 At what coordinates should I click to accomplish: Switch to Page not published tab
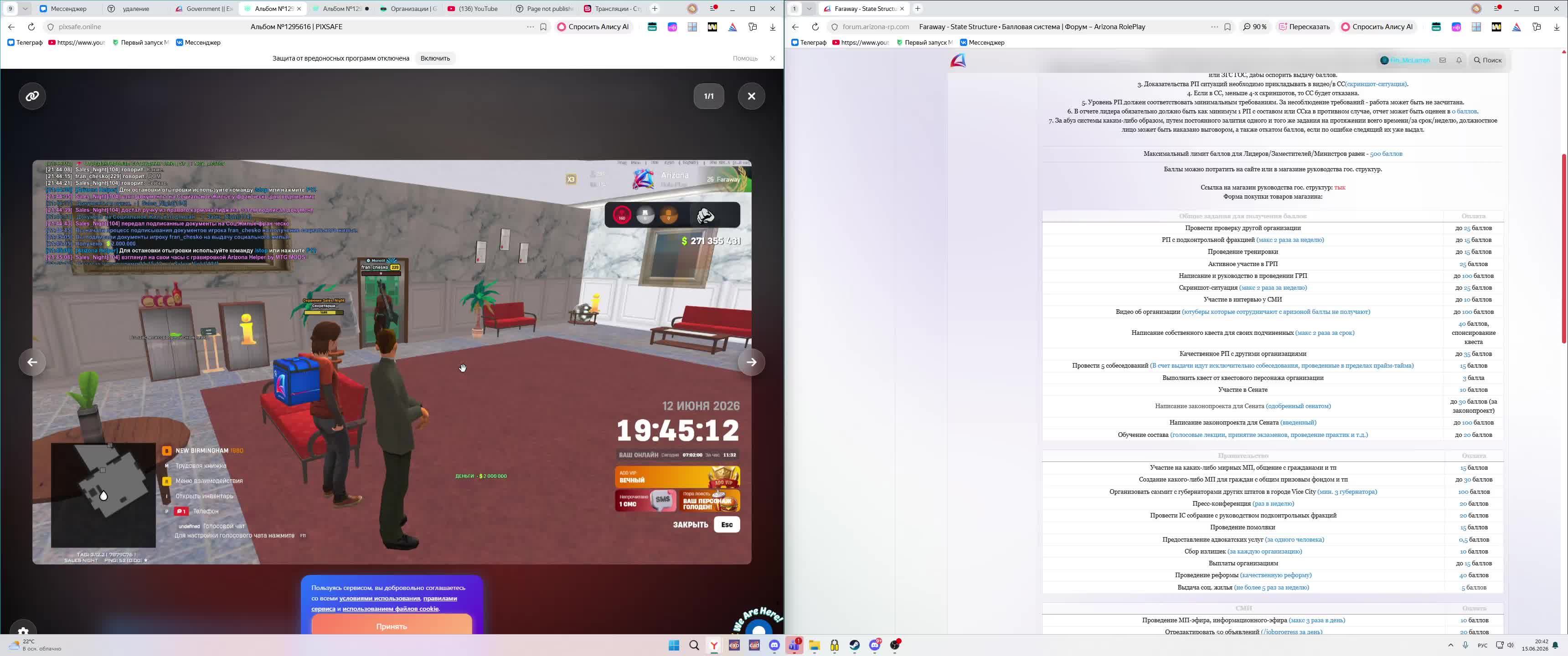pyautogui.click(x=544, y=9)
